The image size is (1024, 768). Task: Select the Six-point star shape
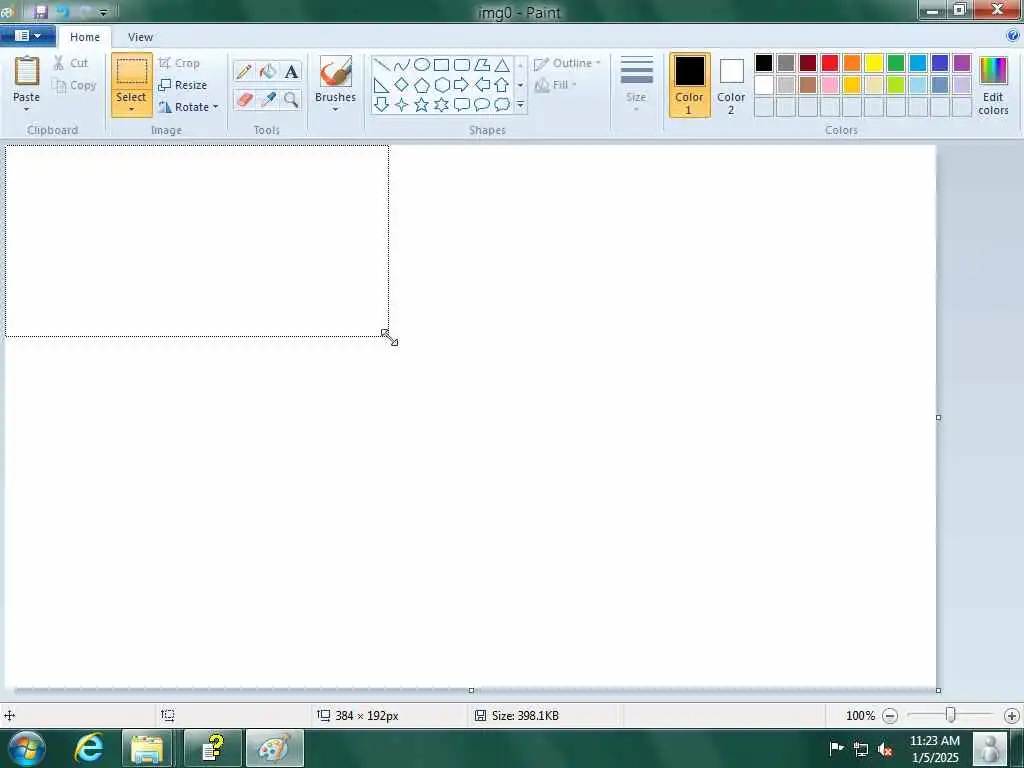tap(441, 104)
